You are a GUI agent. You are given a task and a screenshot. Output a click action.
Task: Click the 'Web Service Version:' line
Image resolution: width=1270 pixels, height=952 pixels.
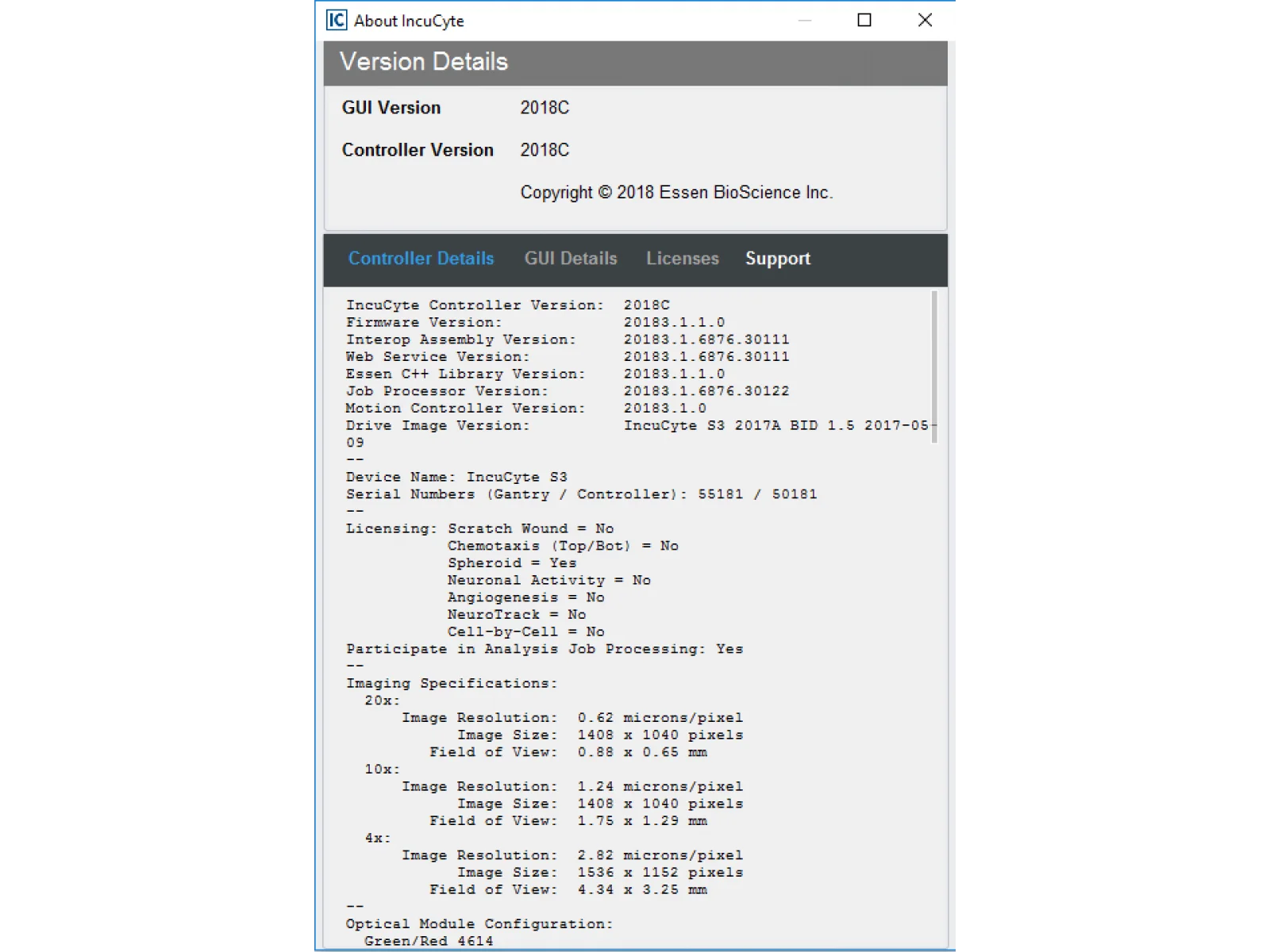click(568, 357)
